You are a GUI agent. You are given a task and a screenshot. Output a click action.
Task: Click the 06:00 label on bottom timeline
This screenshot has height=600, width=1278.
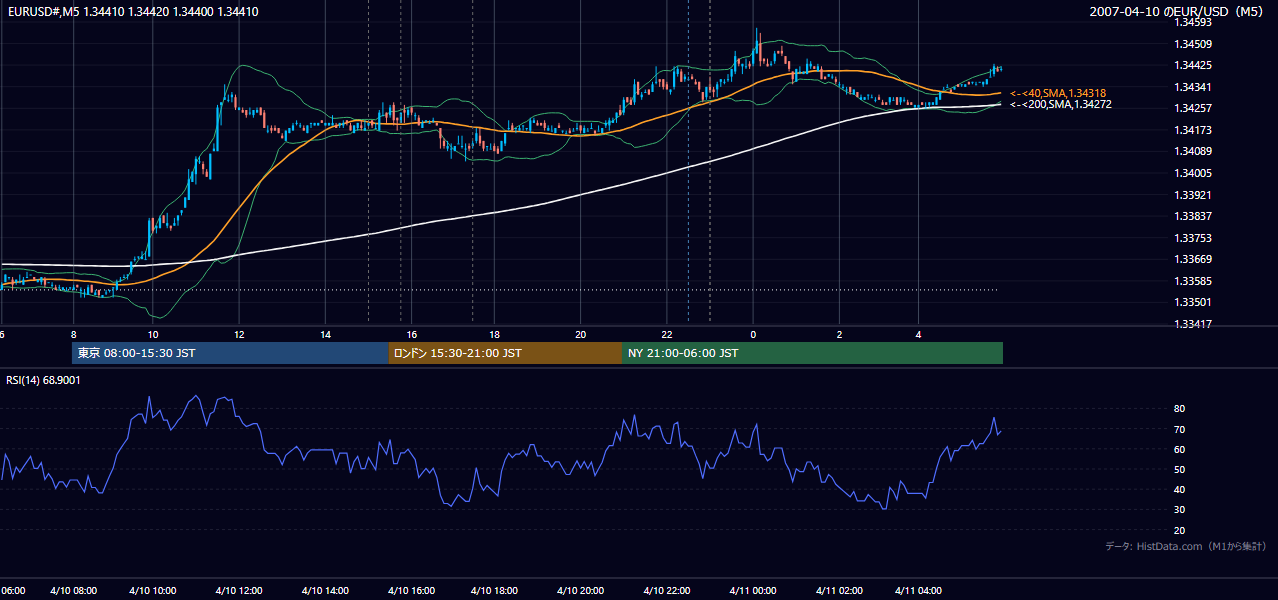(13, 591)
